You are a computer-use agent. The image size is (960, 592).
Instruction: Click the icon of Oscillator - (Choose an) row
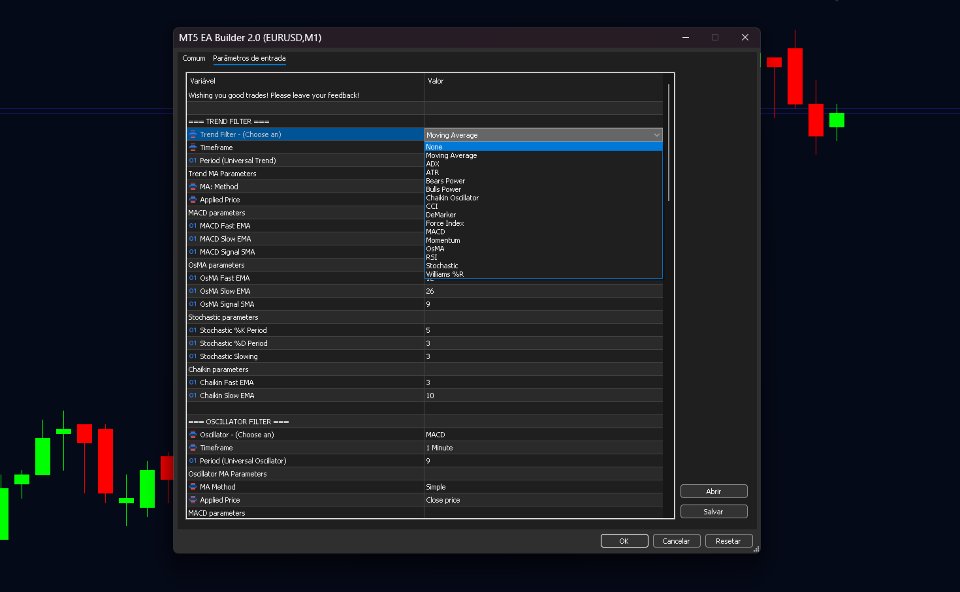click(193, 435)
